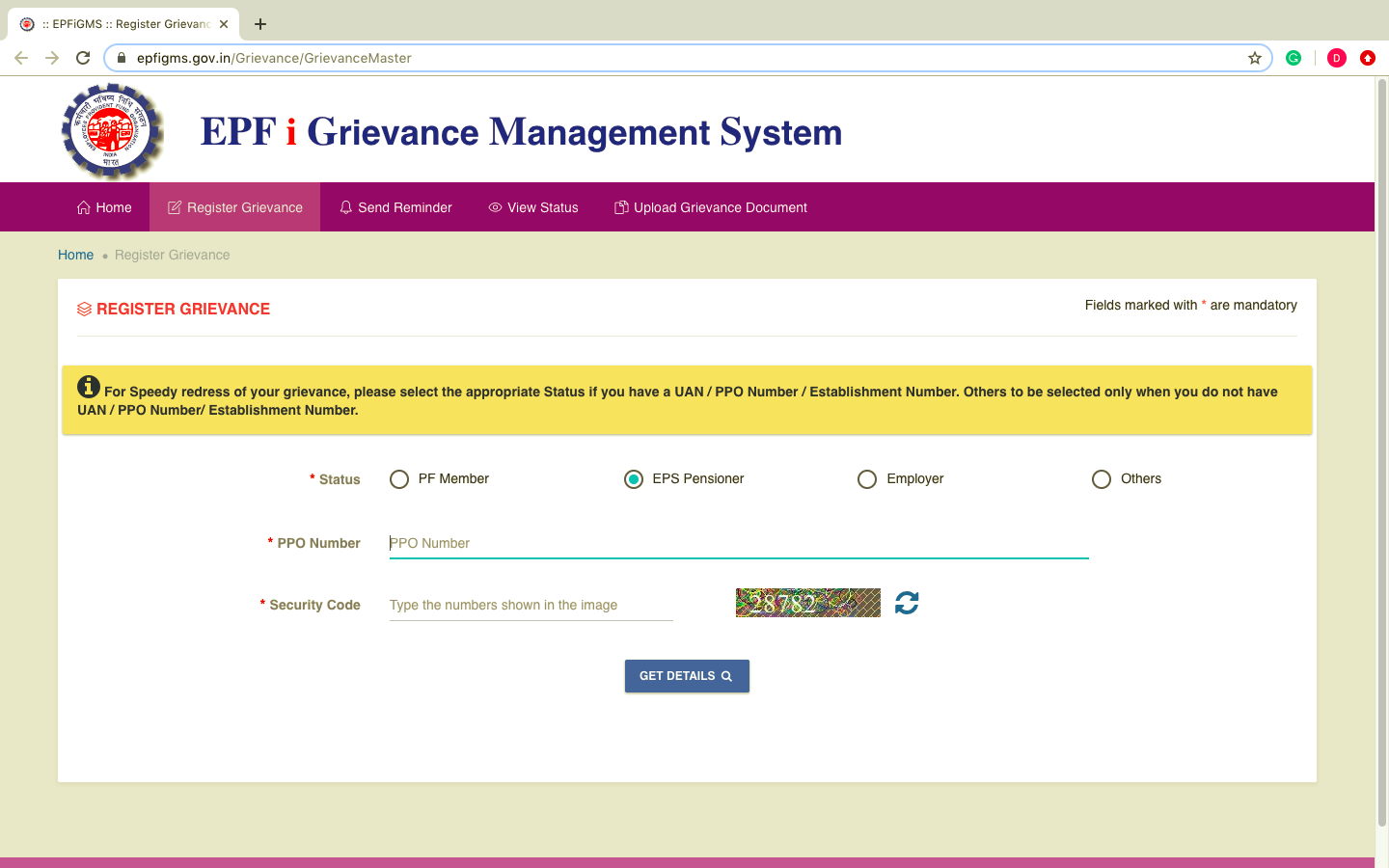Click the page vertical scrollbar
This screenshot has height=868, width=1389.
[x=1381, y=453]
